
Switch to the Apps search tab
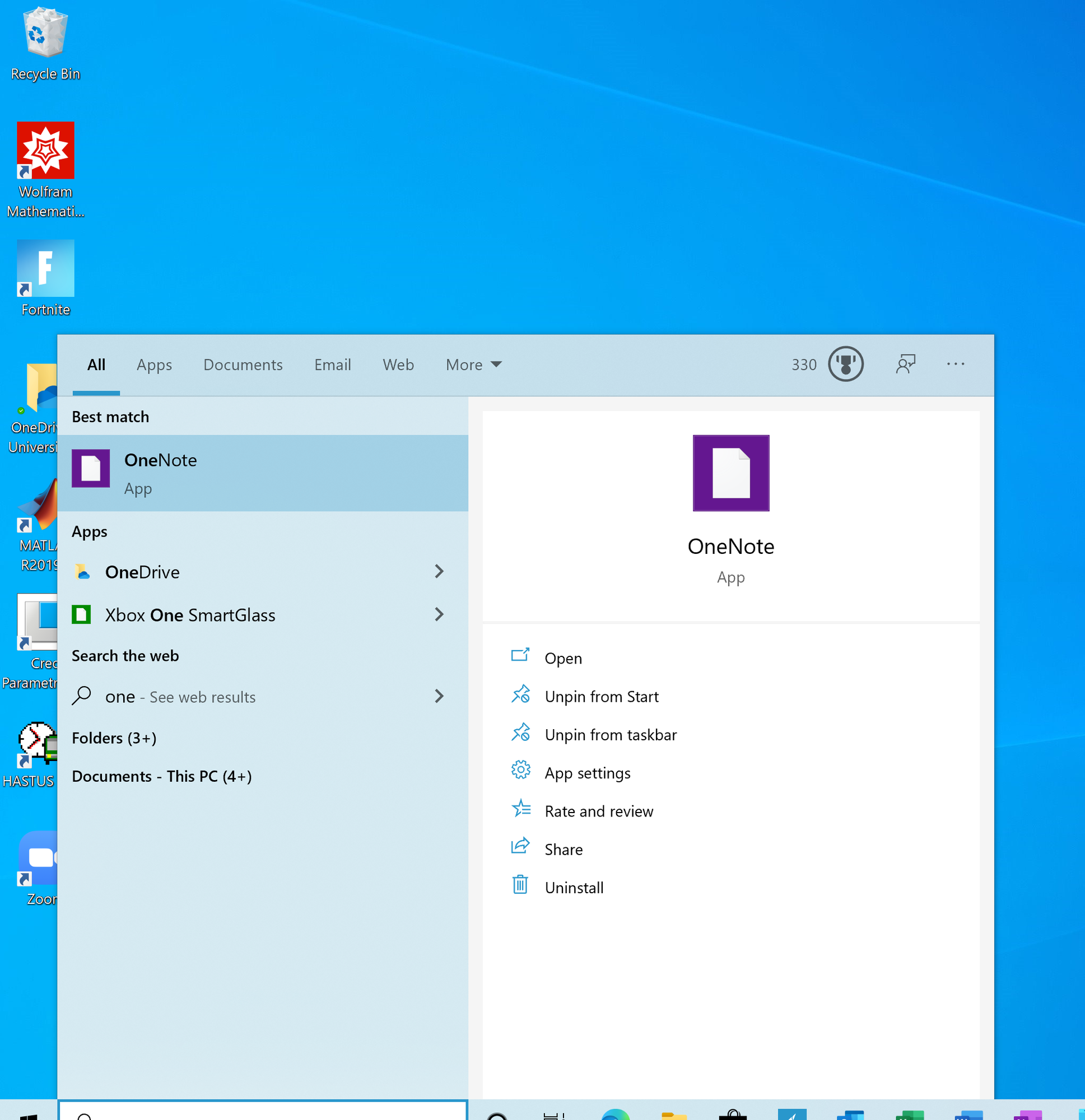[x=155, y=365]
